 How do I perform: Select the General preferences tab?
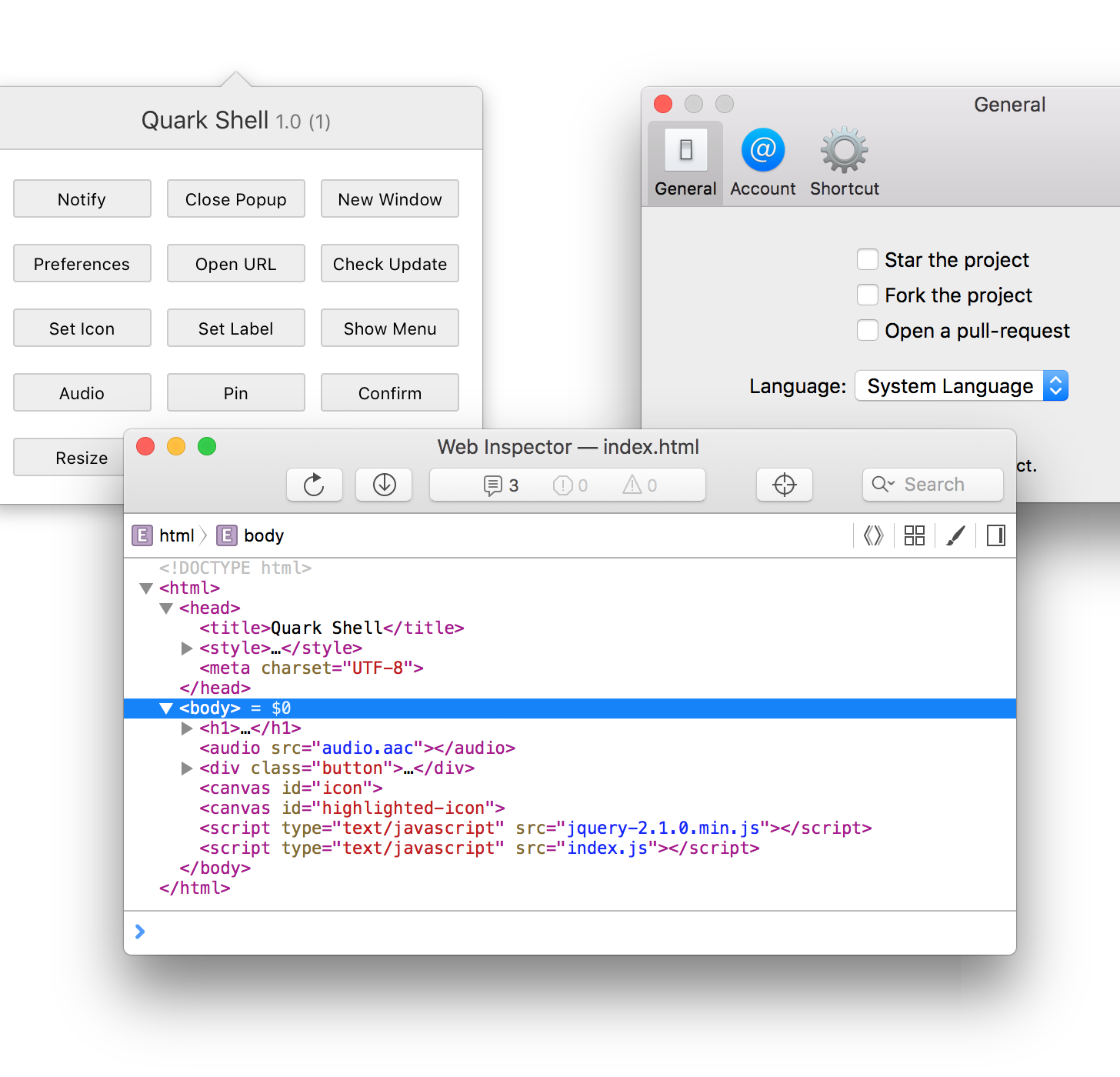coord(685,163)
